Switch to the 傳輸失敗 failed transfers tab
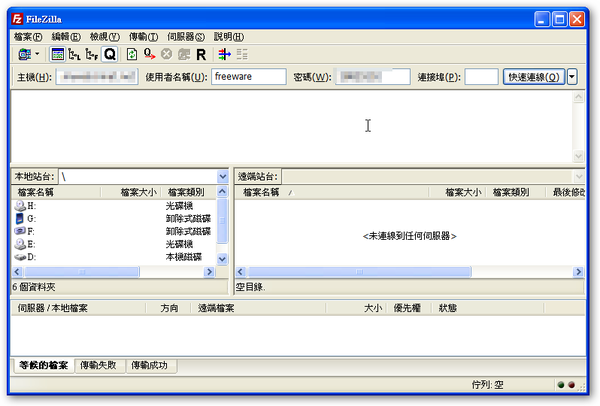The height and width of the screenshot is (406, 600). point(98,365)
